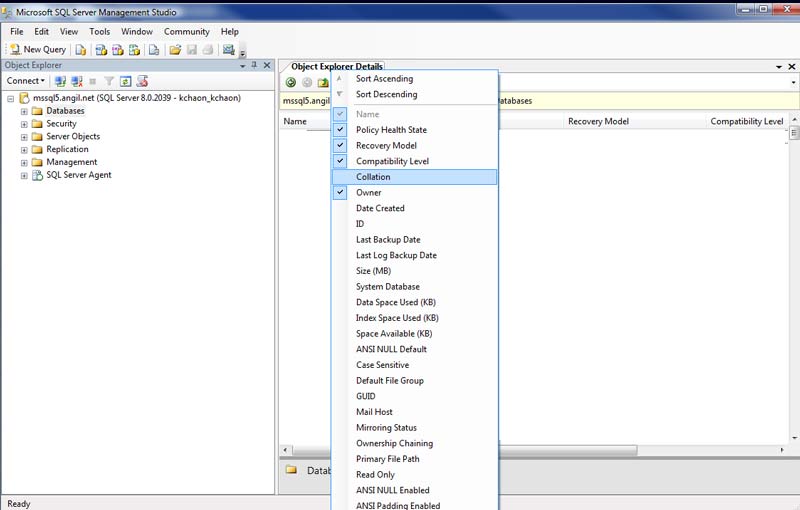Open the Edit menu

point(41,32)
